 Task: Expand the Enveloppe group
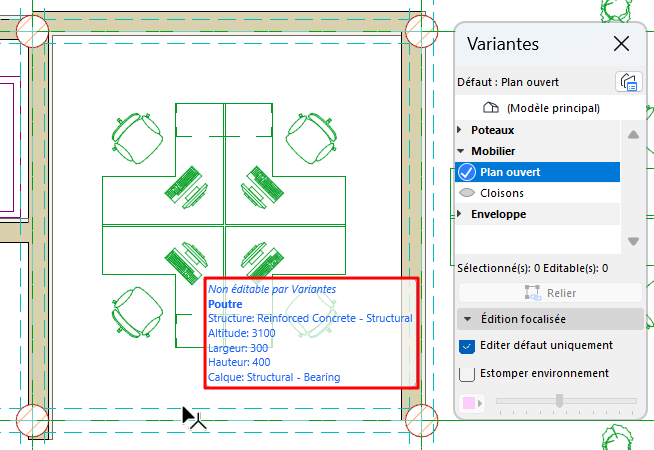[x=460, y=214]
